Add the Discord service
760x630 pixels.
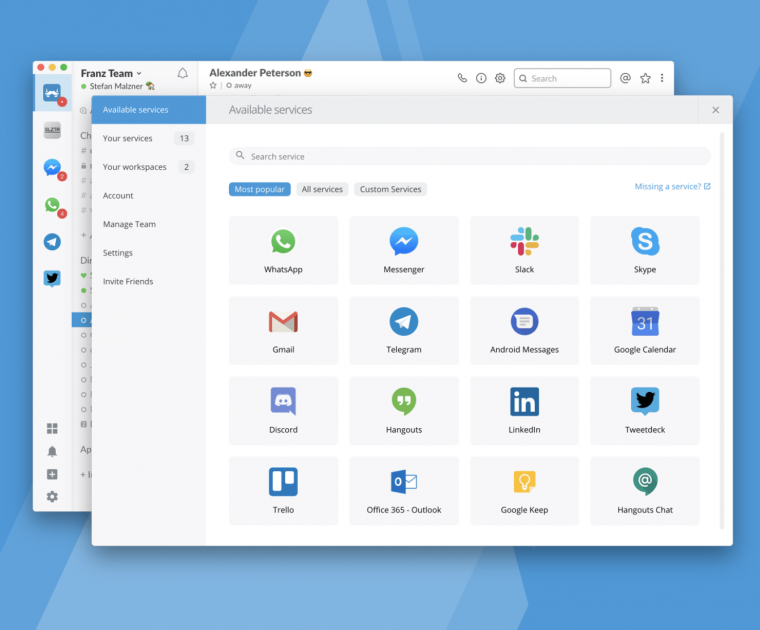(283, 411)
